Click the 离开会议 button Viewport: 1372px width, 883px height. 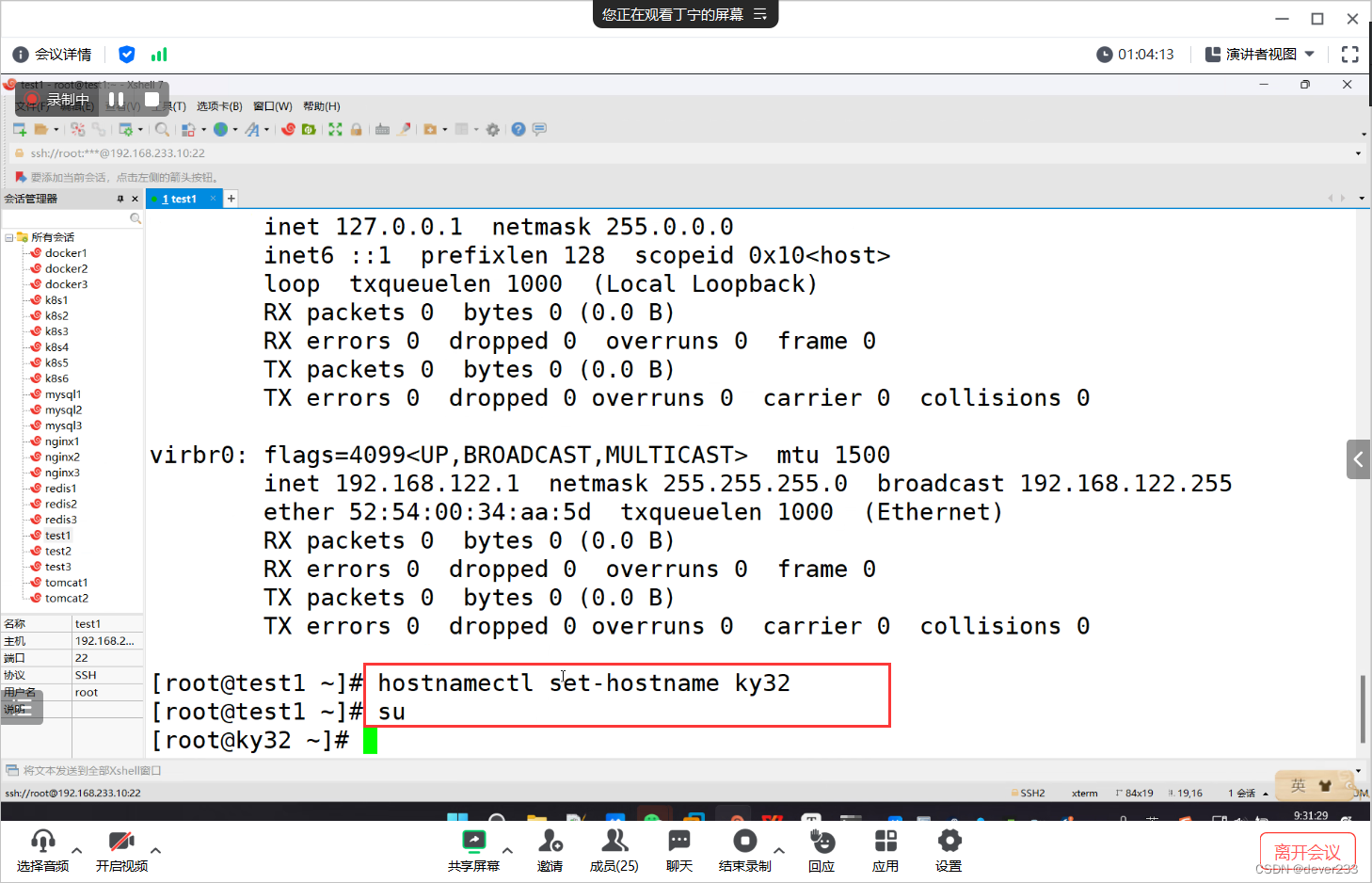(1307, 852)
